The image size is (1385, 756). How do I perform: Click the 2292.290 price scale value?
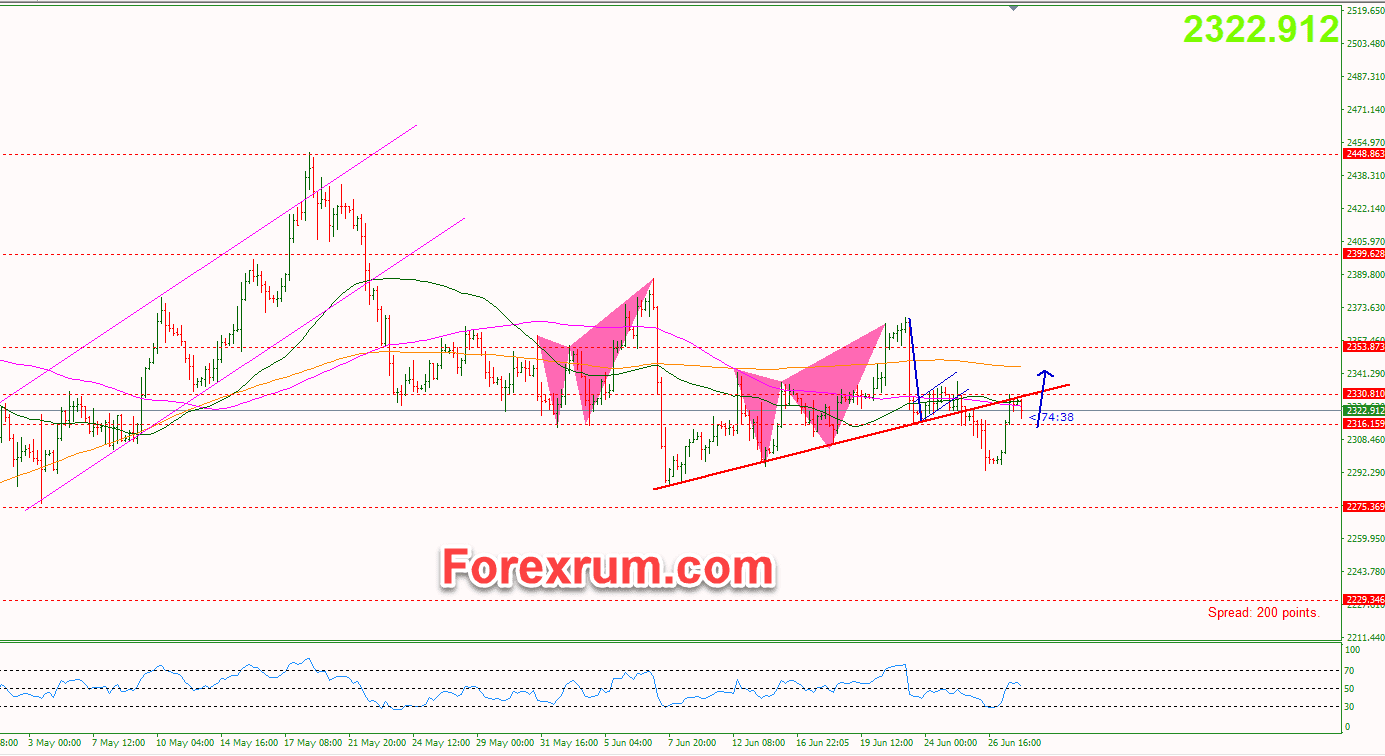(1366, 473)
